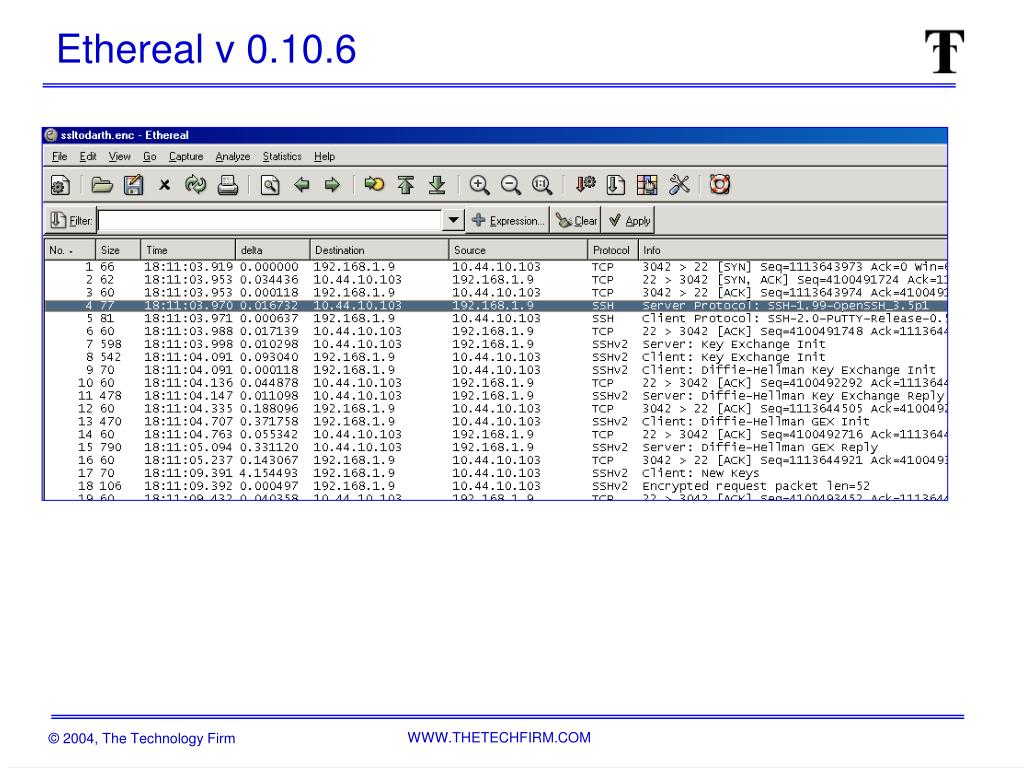The width and height of the screenshot is (1024, 768).
Task: Jump to the last packet icon
Action: (x=437, y=185)
